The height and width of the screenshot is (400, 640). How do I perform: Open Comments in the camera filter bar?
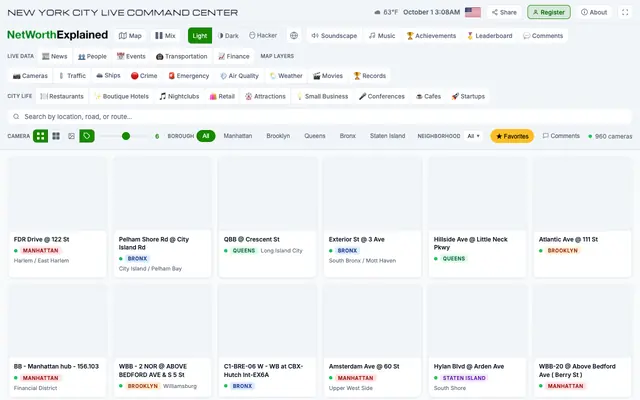coord(561,136)
